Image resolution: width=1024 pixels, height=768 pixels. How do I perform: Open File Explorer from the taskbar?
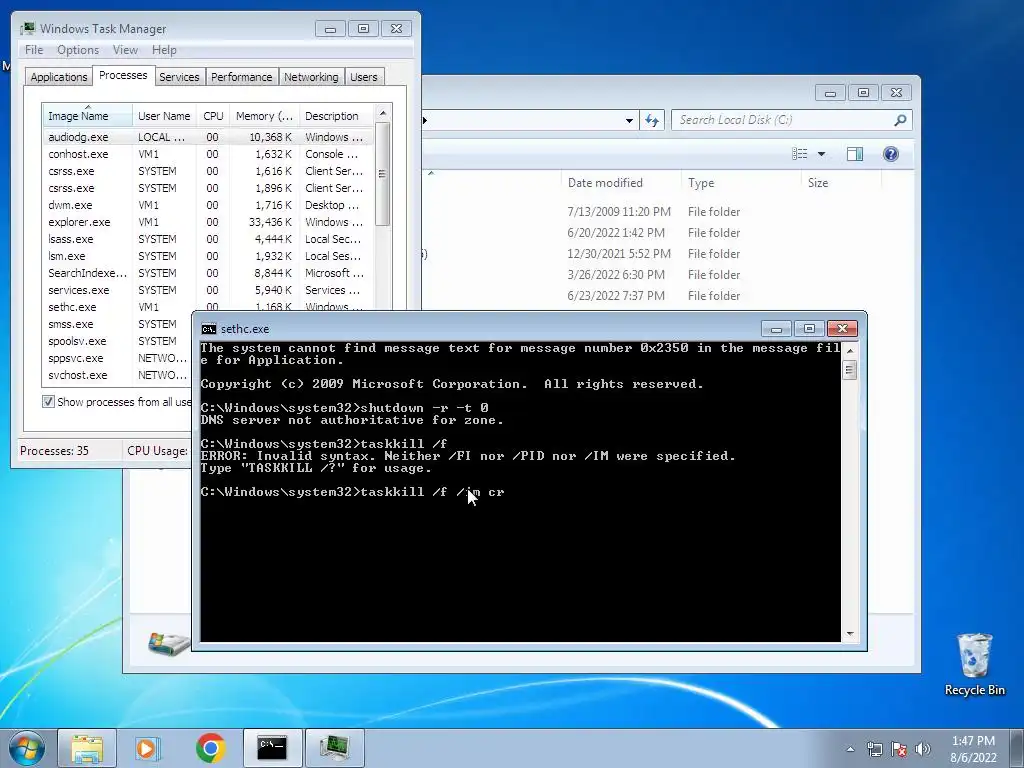(x=87, y=748)
